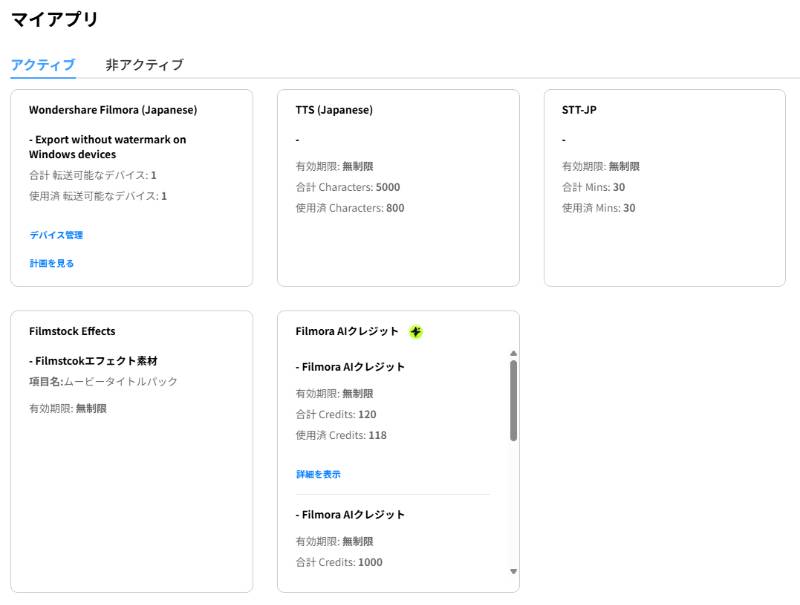Click 項目名:ムービータイトルパック text

[103, 382]
